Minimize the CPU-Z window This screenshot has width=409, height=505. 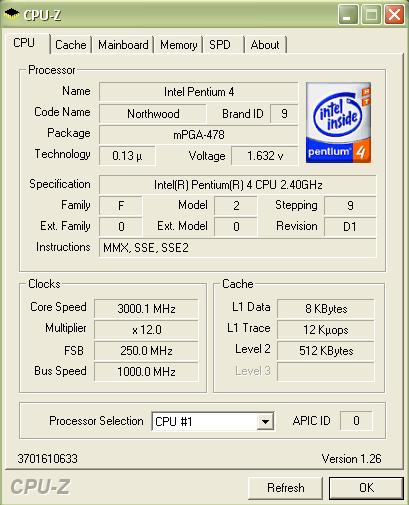coord(347,15)
